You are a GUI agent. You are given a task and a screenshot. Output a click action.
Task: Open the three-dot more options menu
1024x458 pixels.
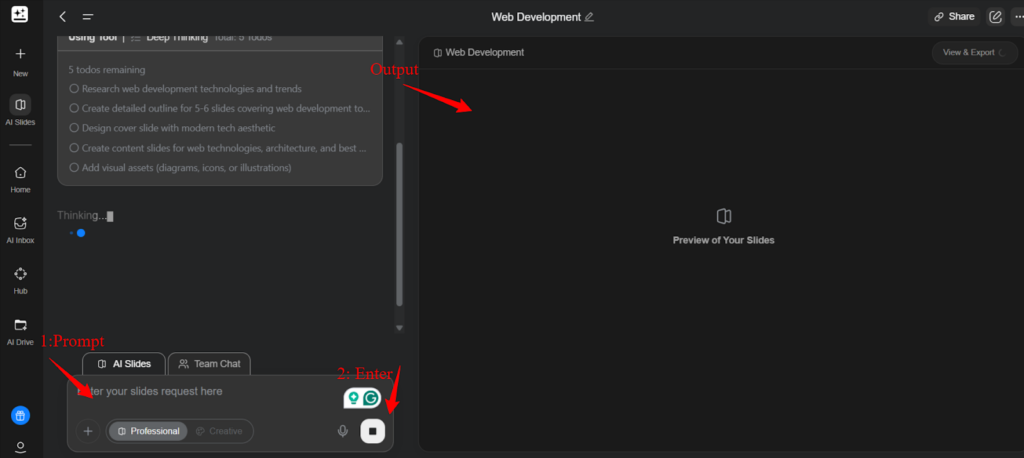pyautogui.click(x=1018, y=17)
